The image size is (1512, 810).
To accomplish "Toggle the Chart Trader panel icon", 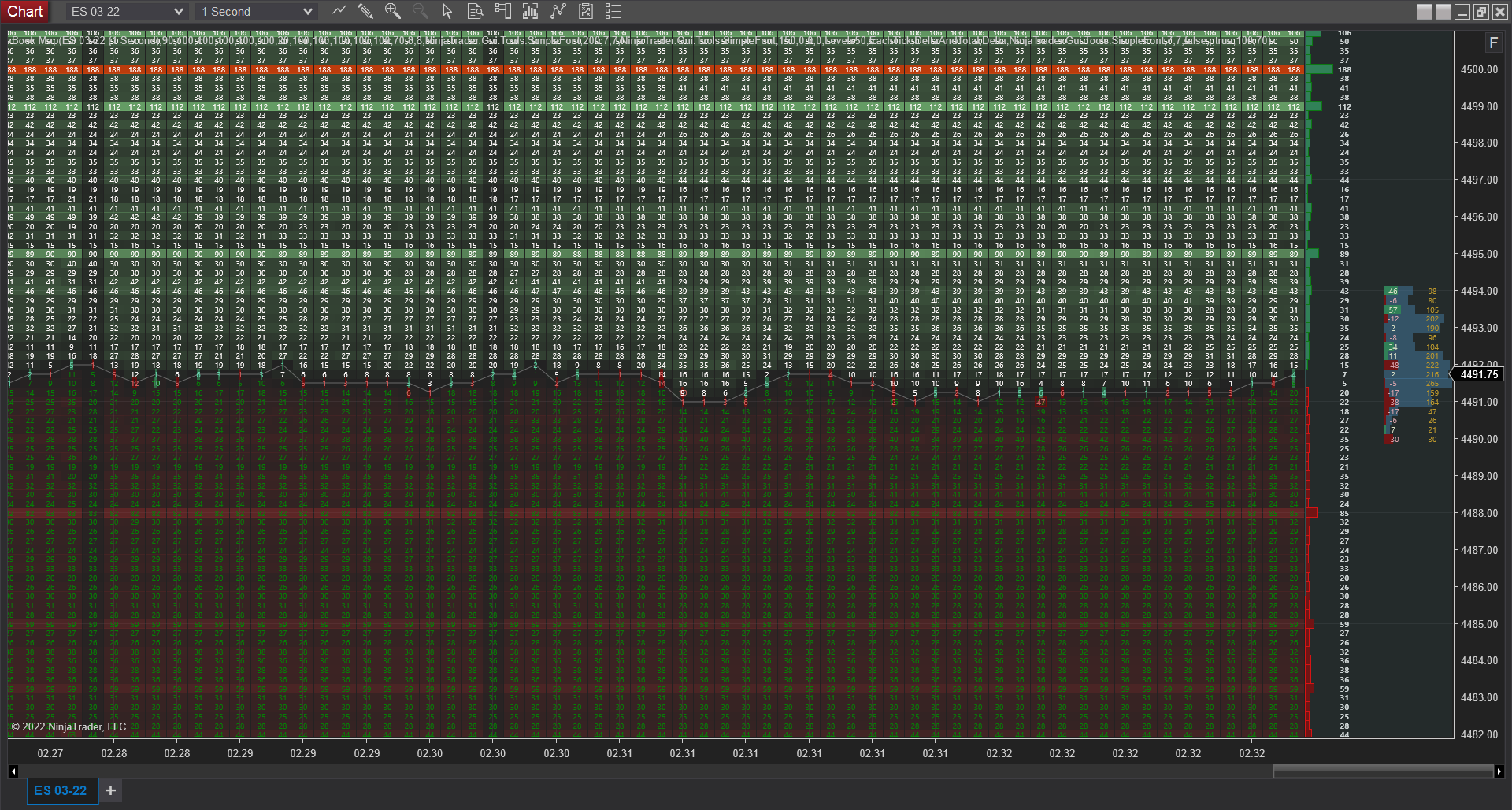I will click(x=502, y=11).
